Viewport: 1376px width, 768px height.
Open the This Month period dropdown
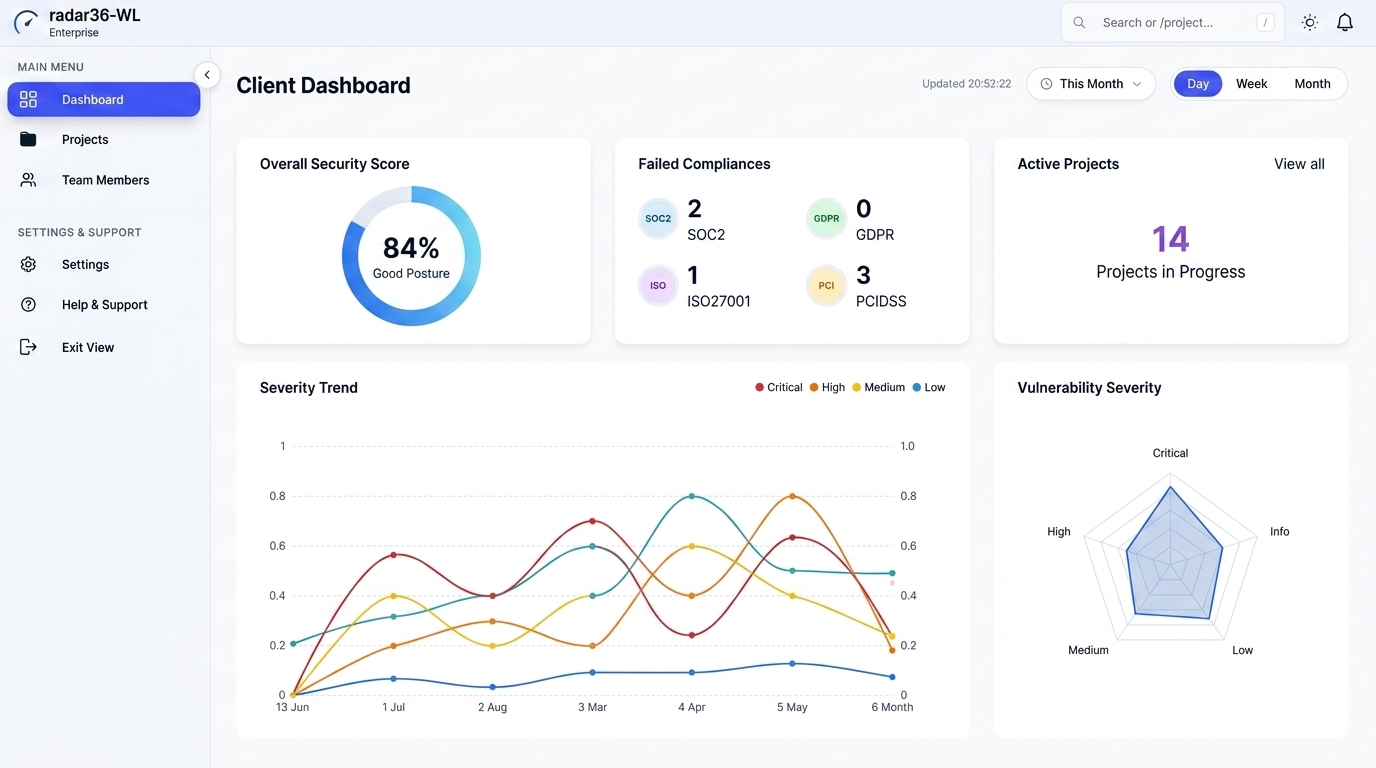[1091, 84]
